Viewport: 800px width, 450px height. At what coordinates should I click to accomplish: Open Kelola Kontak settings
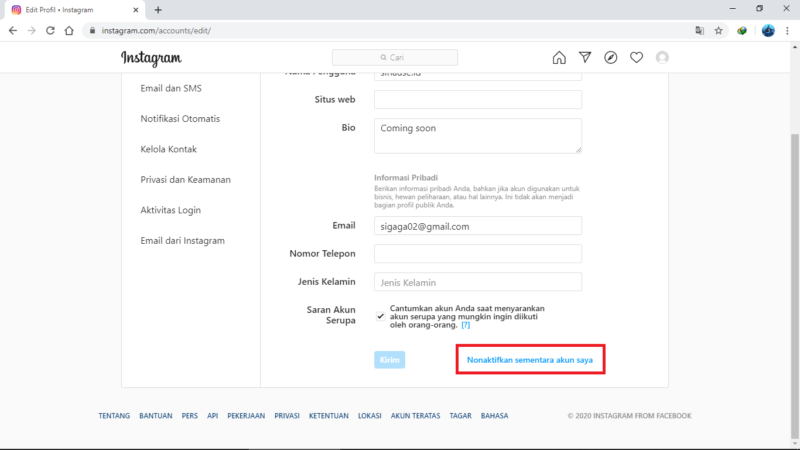pyautogui.click(x=168, y=149)
